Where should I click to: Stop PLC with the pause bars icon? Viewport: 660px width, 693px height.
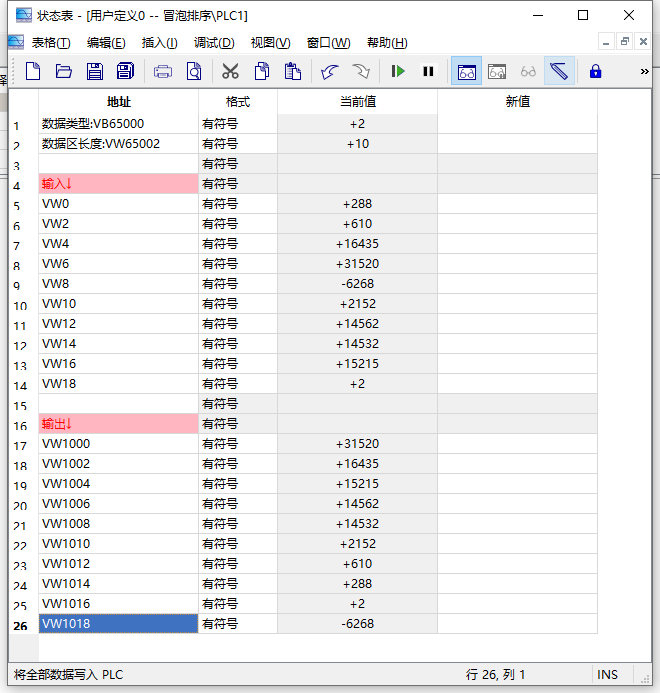coord(428,71)
